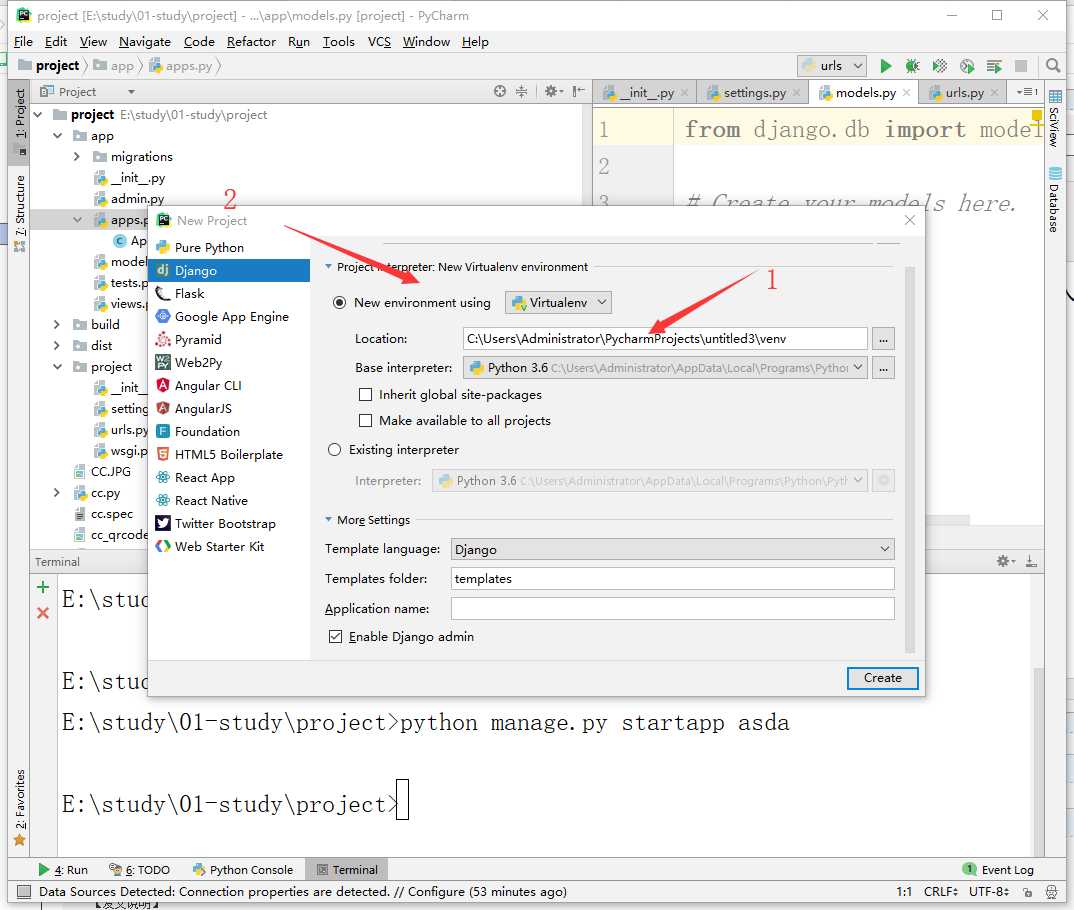Check Inherit global site-packages
1074x910 pixels.
(x=366, y=395)
